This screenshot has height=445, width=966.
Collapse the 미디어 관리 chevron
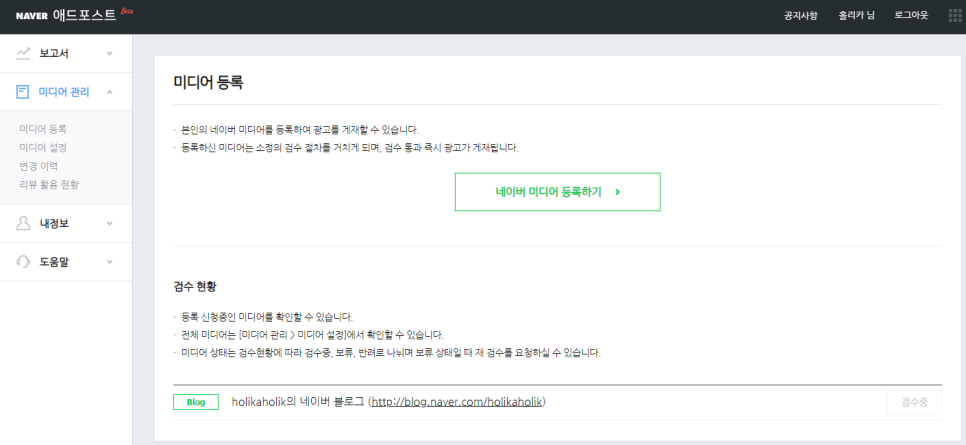pos(110,92)
